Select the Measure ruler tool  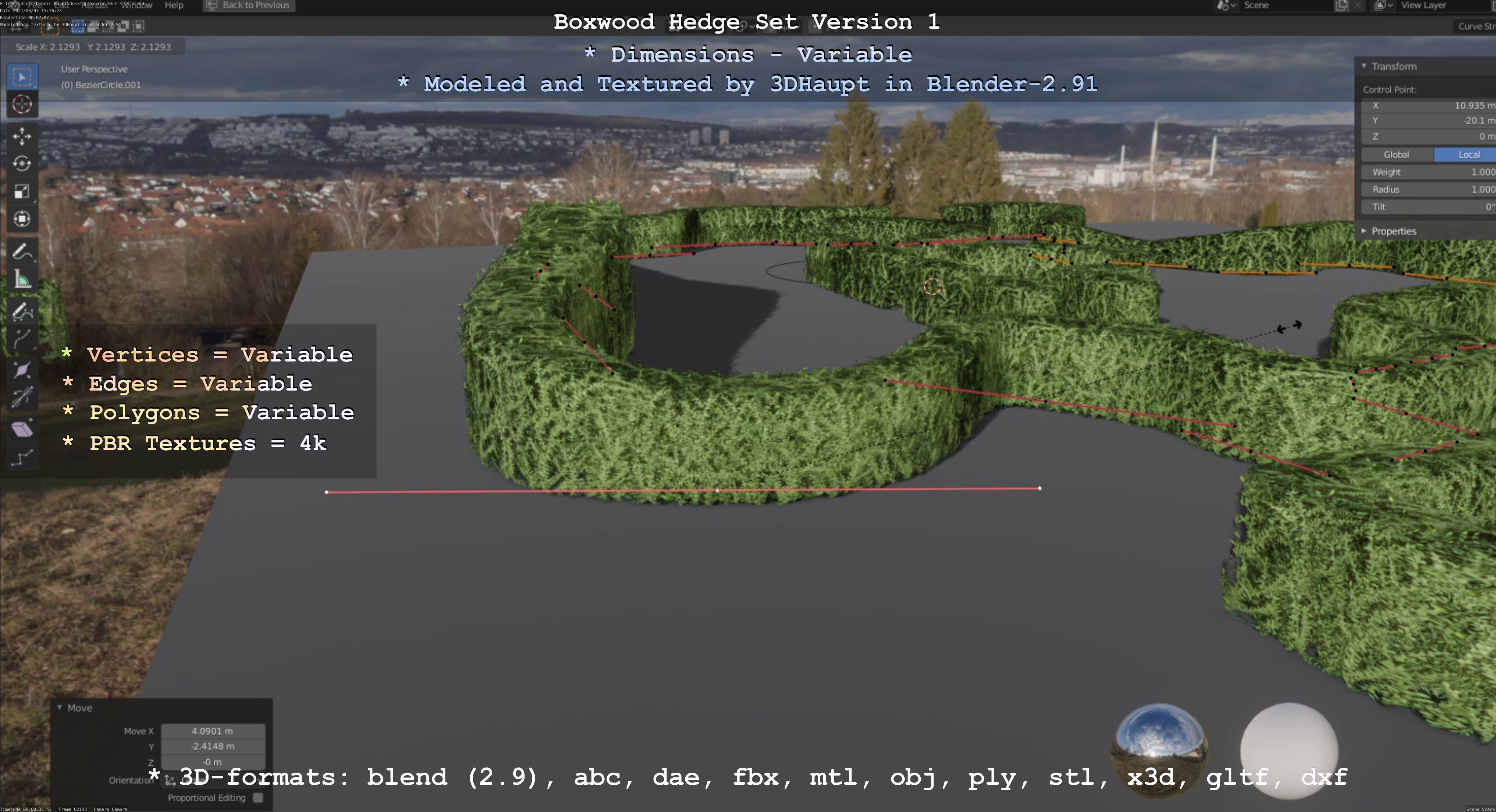(x=22, y=279)
